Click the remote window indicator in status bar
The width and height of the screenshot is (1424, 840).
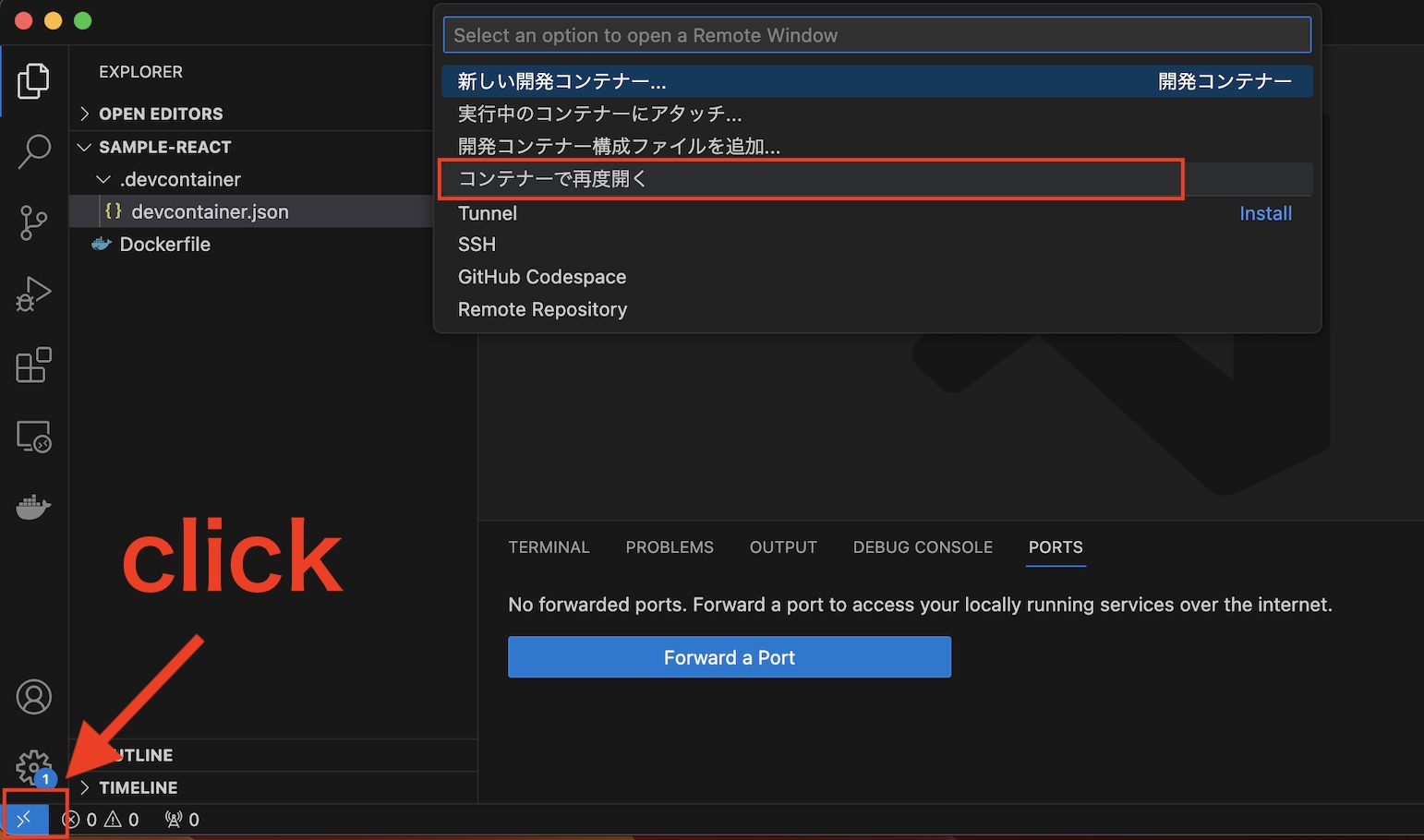[25, 819]
